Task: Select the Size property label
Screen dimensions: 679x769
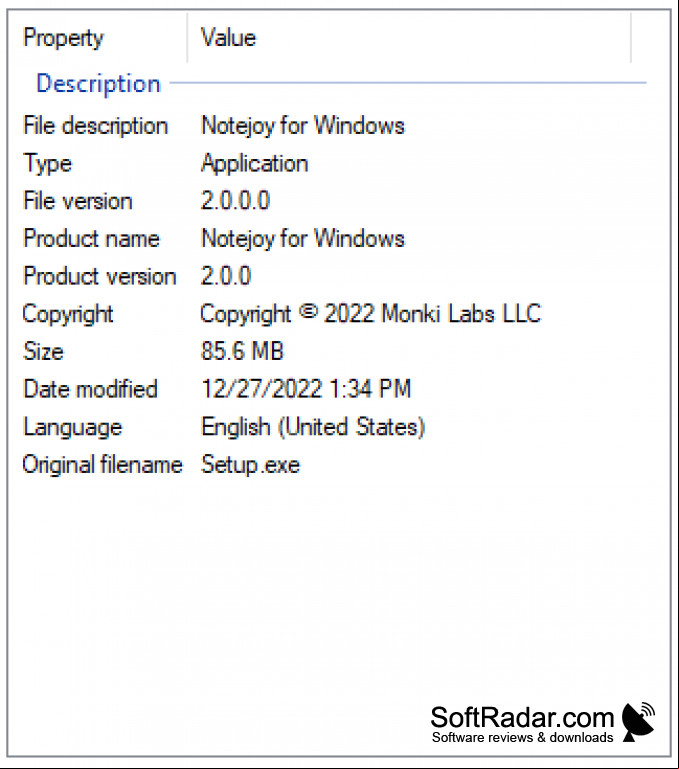Action: (x=43, y=352)
